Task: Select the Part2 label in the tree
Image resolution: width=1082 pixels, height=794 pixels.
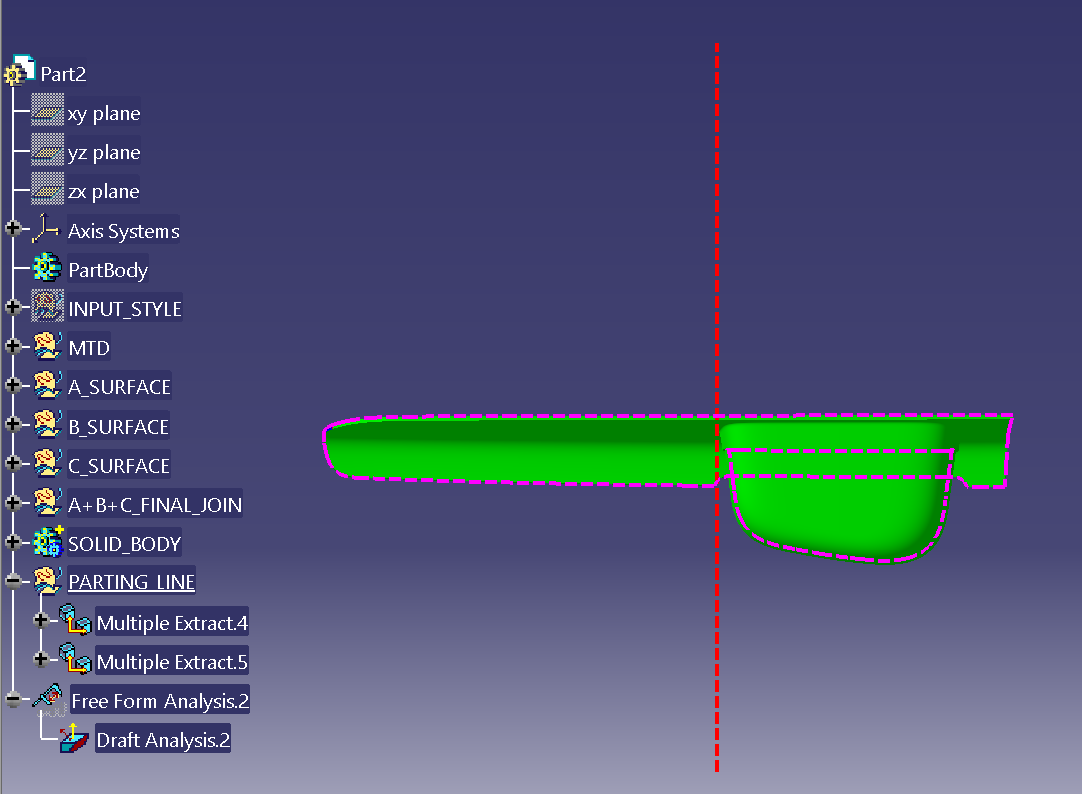Action: click(63, 74)
